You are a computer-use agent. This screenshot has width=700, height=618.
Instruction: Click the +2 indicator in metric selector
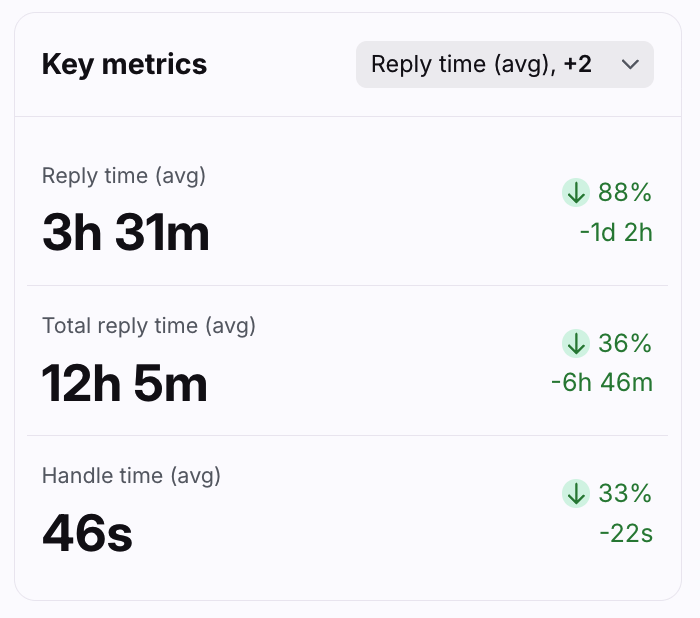(577, 65)
